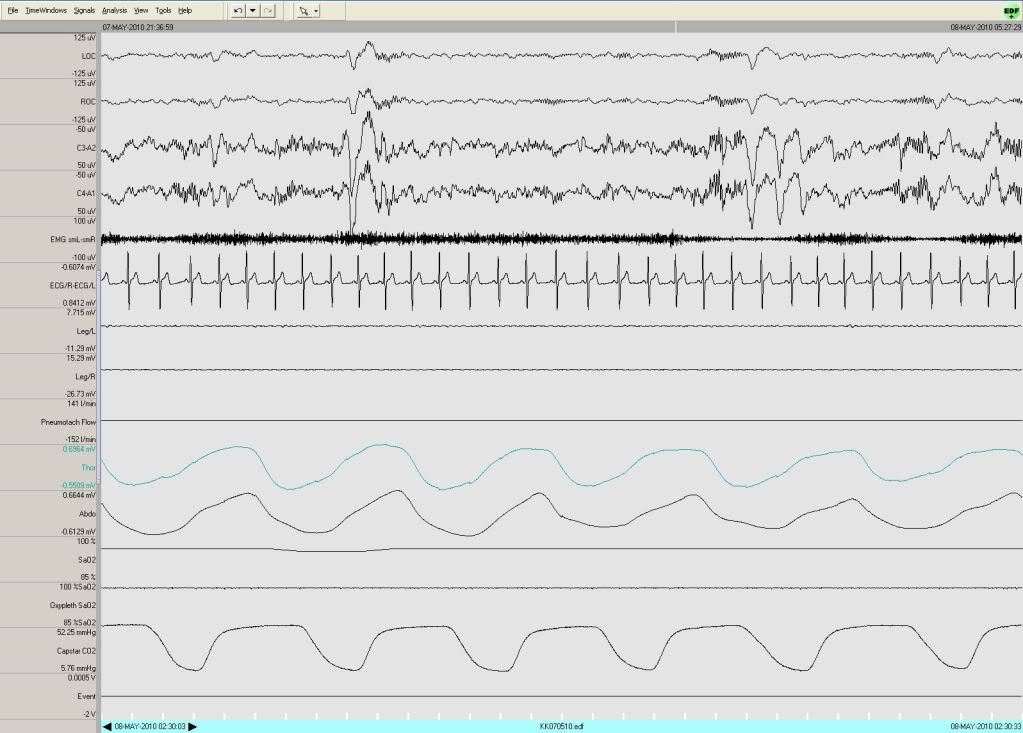This screenshot has width=1023, height=733.
Task: Open the Signals menu
Action: click(84, 10)
